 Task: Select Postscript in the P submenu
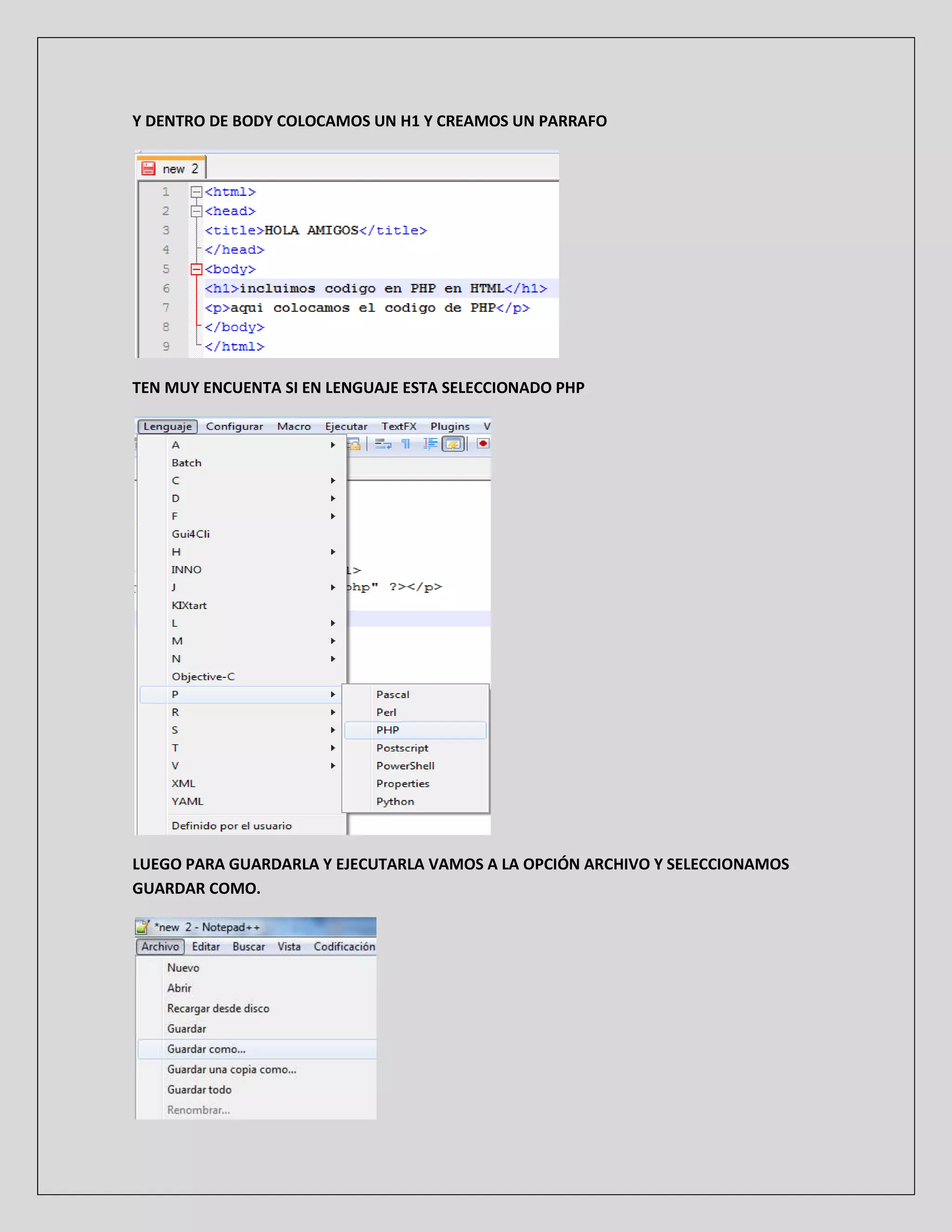coord(415,748)
